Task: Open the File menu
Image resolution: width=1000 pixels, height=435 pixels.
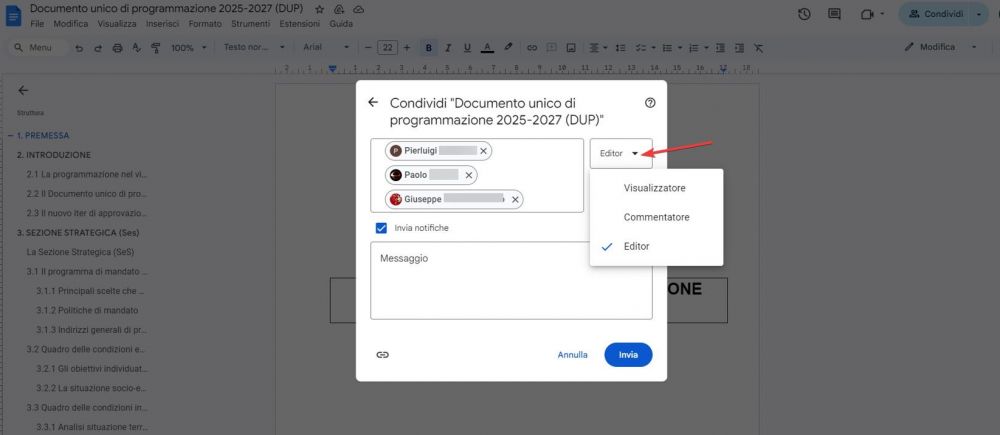Action: pyautogui.click(x=37, y=24)
